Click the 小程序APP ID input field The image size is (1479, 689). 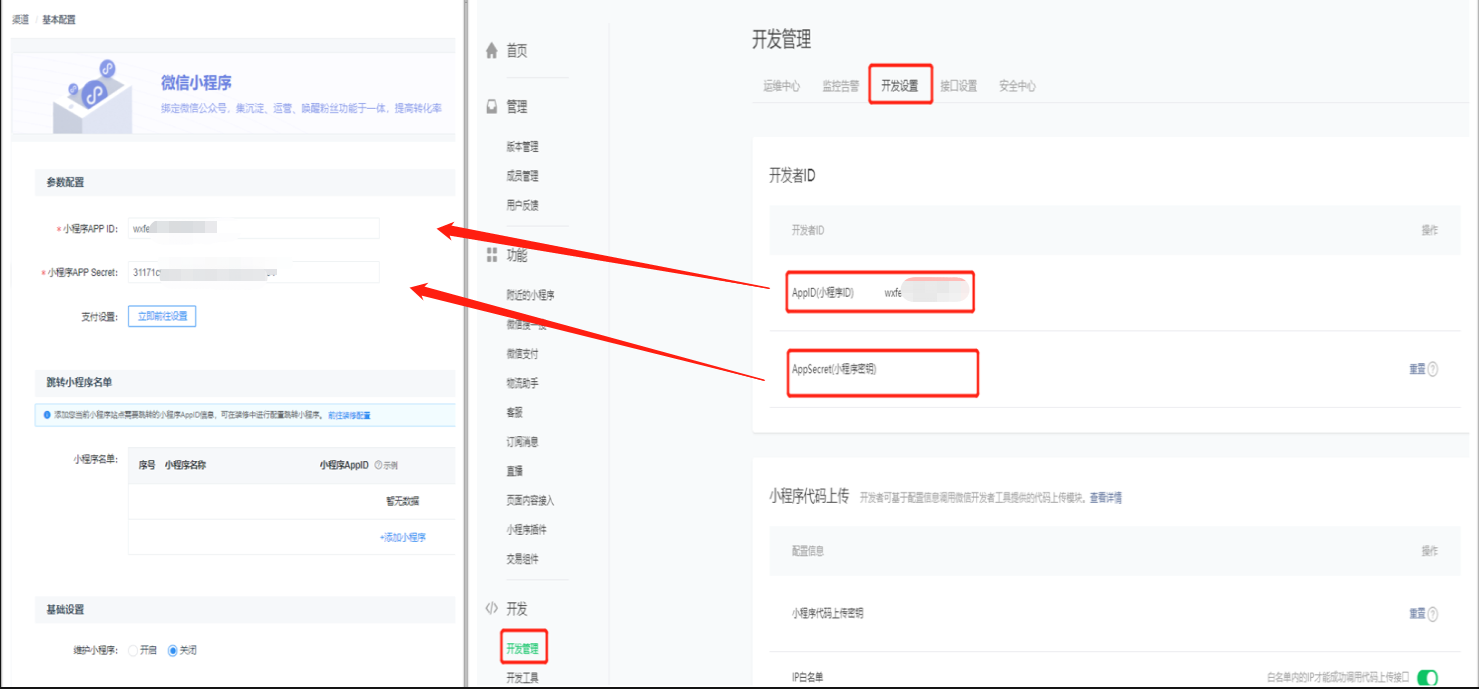[x=253, y=229]
